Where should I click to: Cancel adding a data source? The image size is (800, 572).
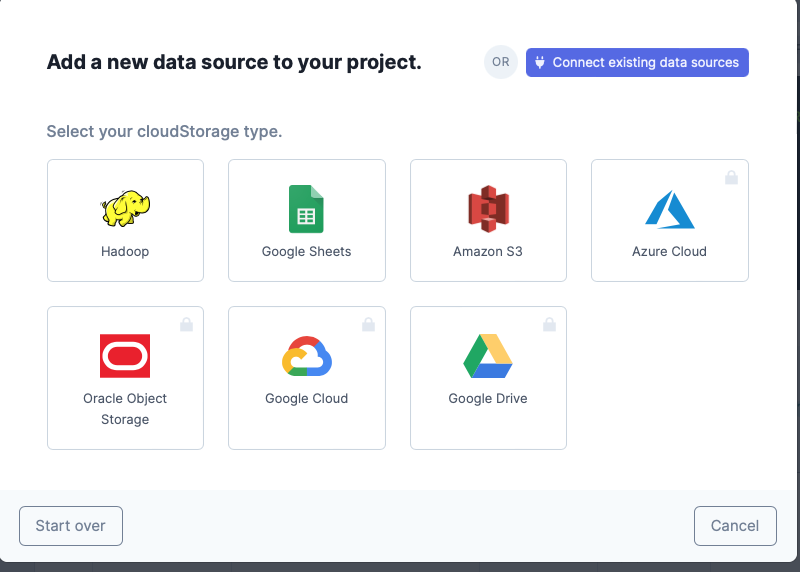click(x=735, y=526)
